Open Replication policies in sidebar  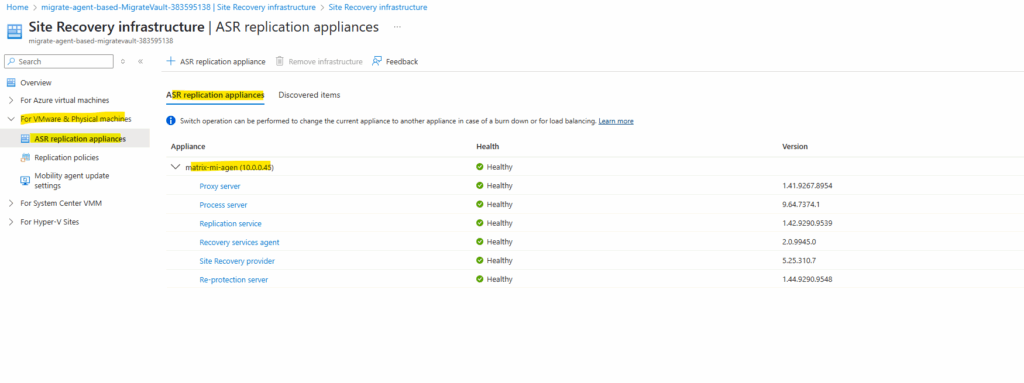(67, 158)
